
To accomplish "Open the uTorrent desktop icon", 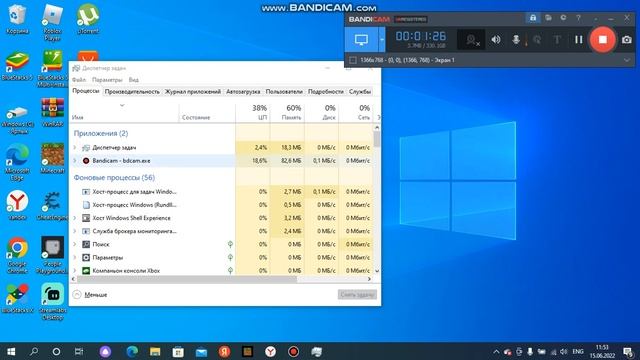I will 88,19.
